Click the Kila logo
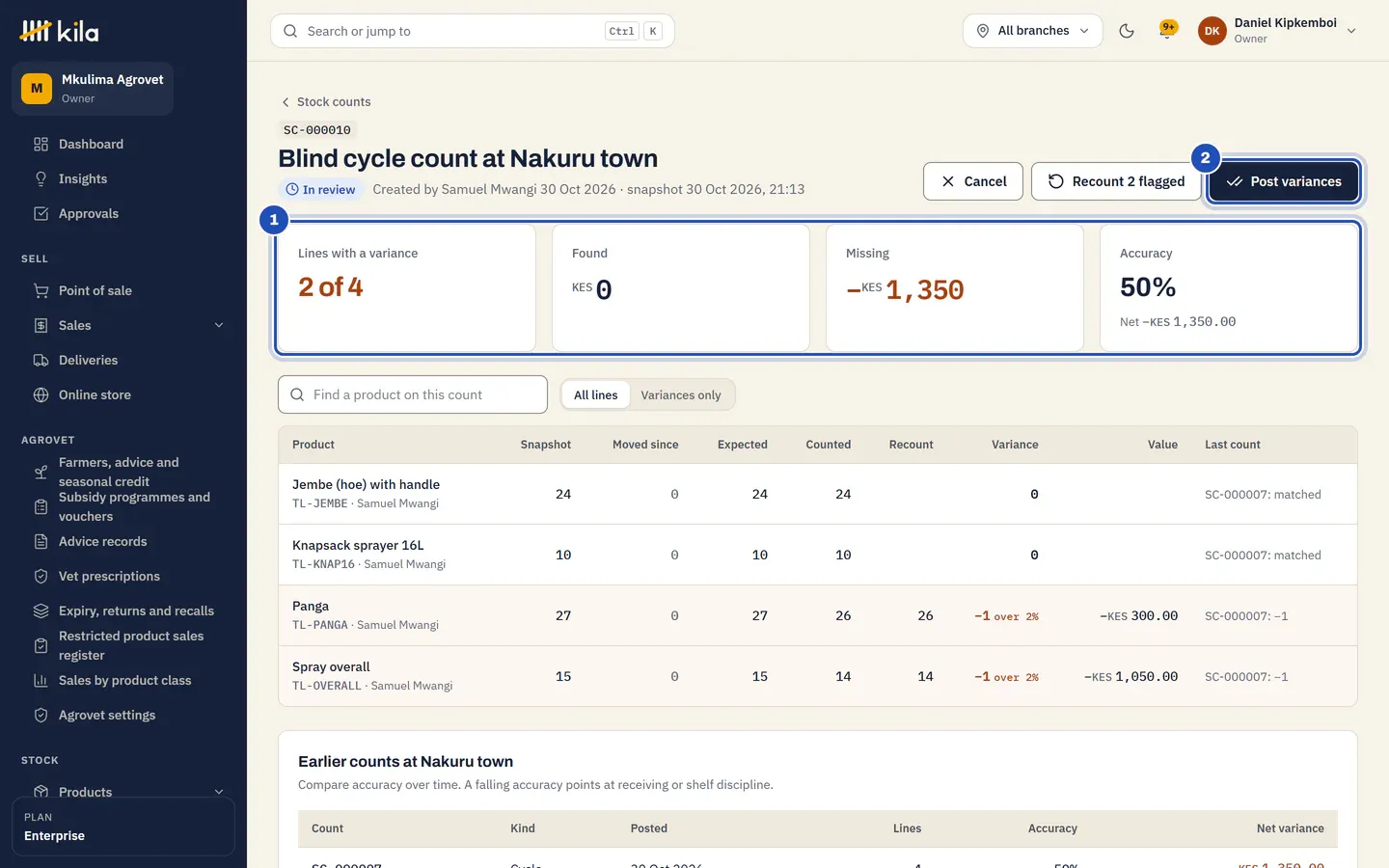1389x868 pixels. [x=59, y=32]
